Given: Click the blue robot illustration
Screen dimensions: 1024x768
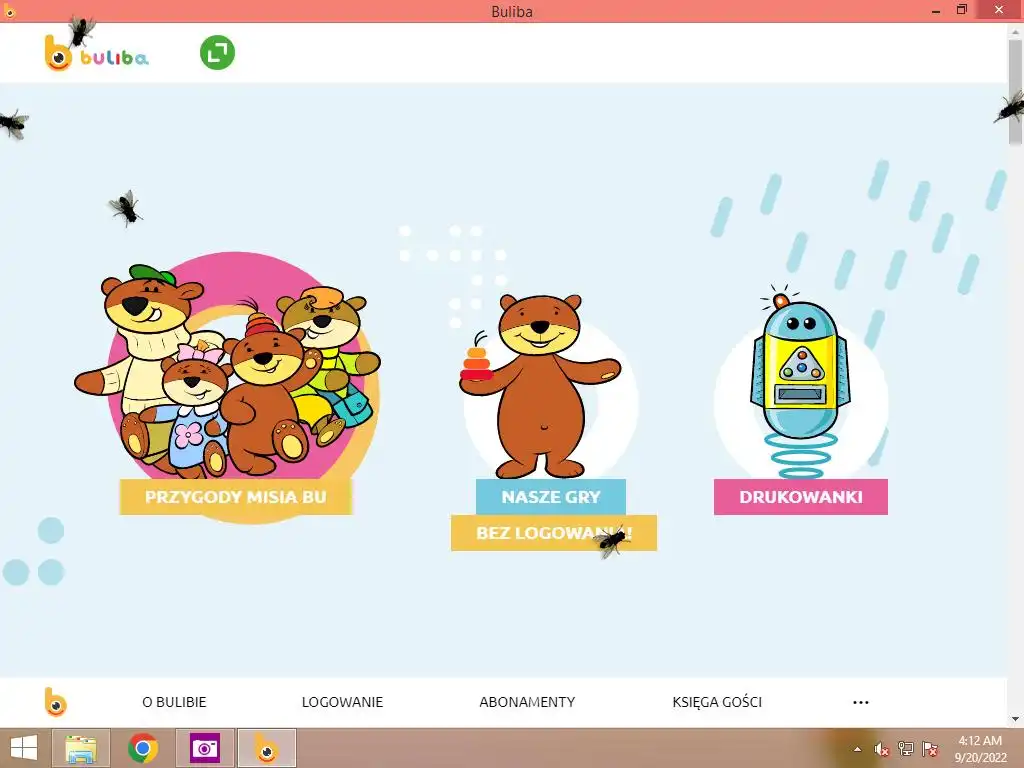Looking at the screenshot, I should click(801, 381).
